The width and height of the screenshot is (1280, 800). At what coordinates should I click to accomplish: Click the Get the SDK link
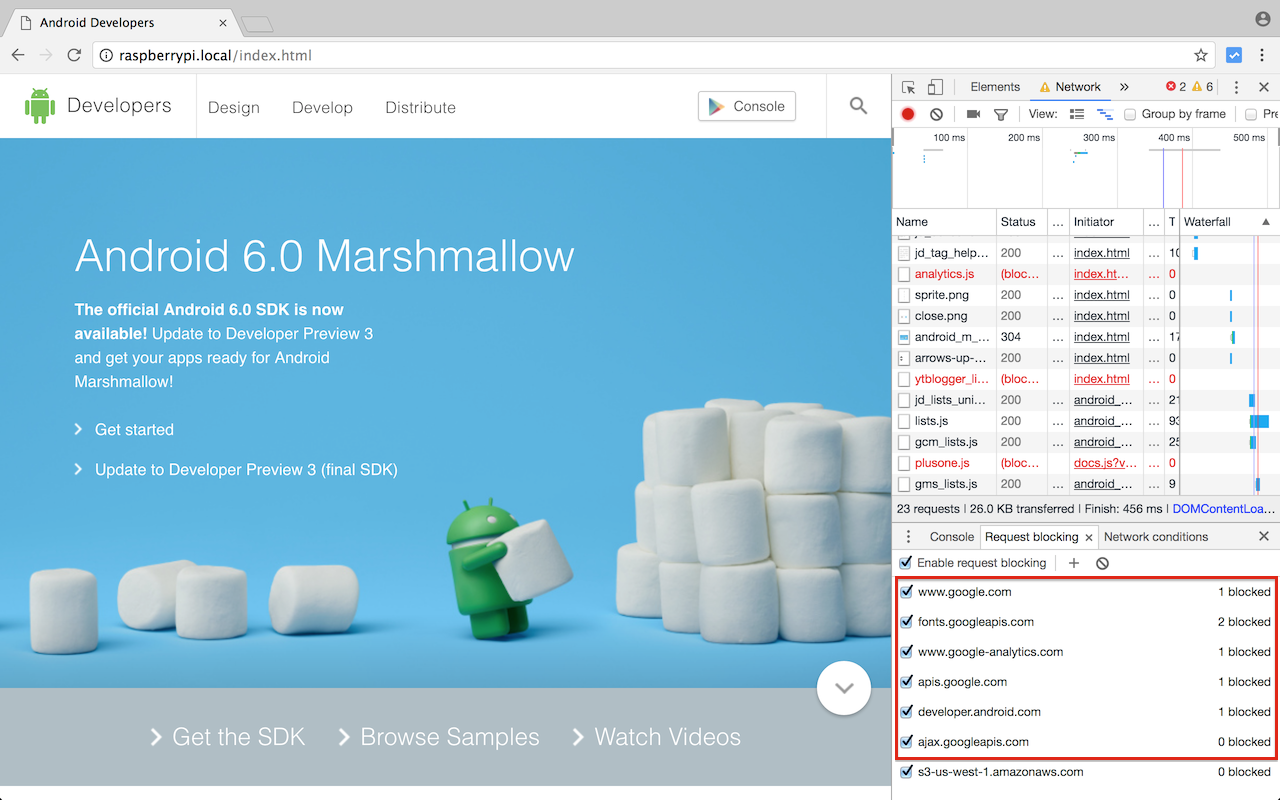[x=238, y=737]
